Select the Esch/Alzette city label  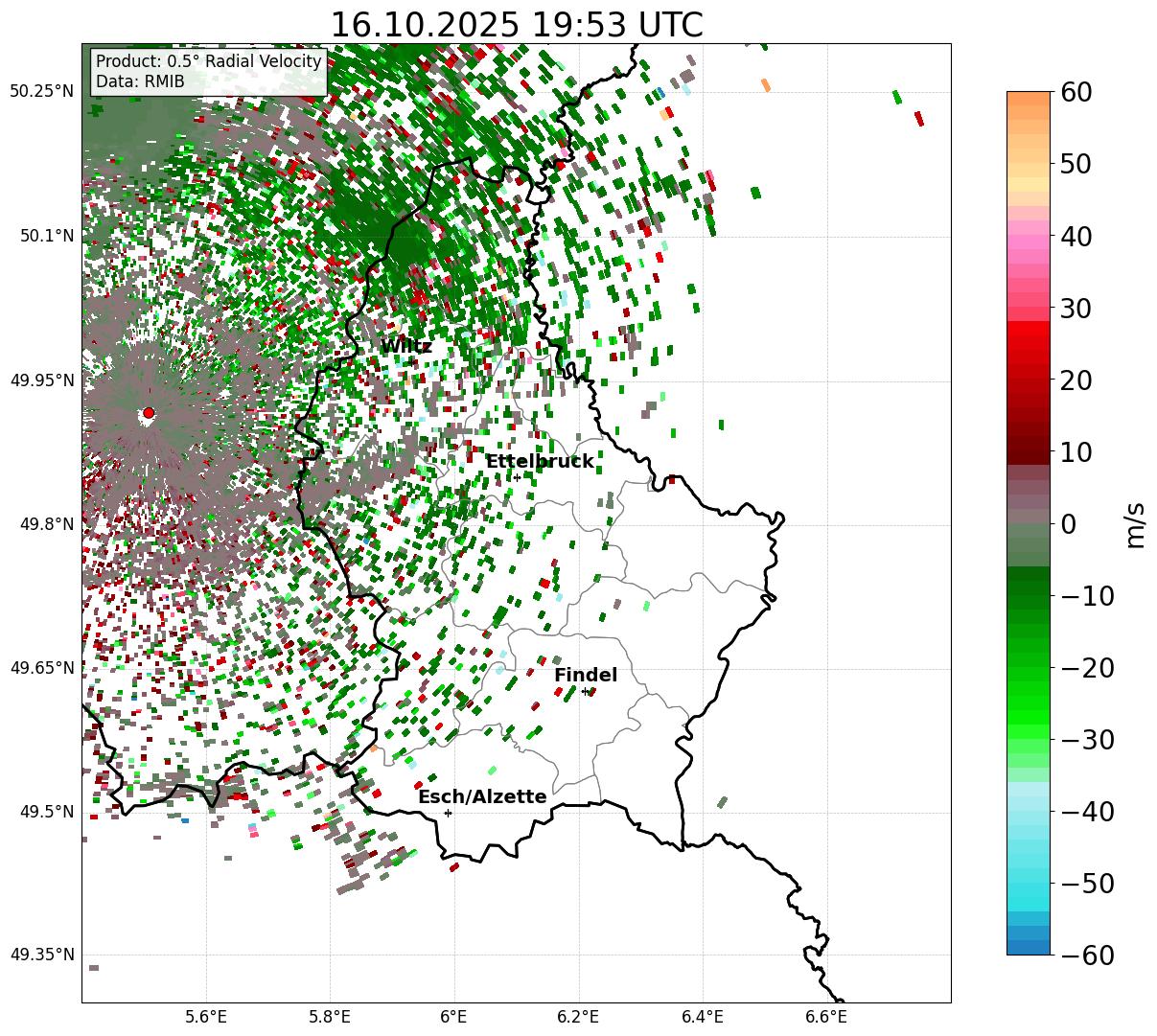tap(482, 797)
